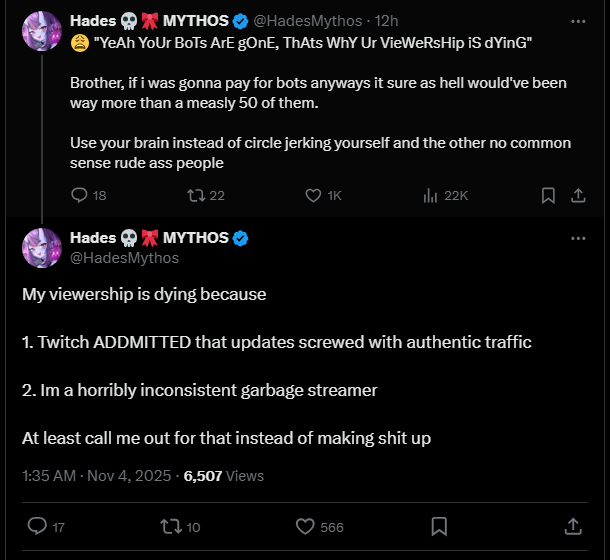Open more options for top tweet
Image resolution: width=610 pixels, height=560 pixels.
578,20
